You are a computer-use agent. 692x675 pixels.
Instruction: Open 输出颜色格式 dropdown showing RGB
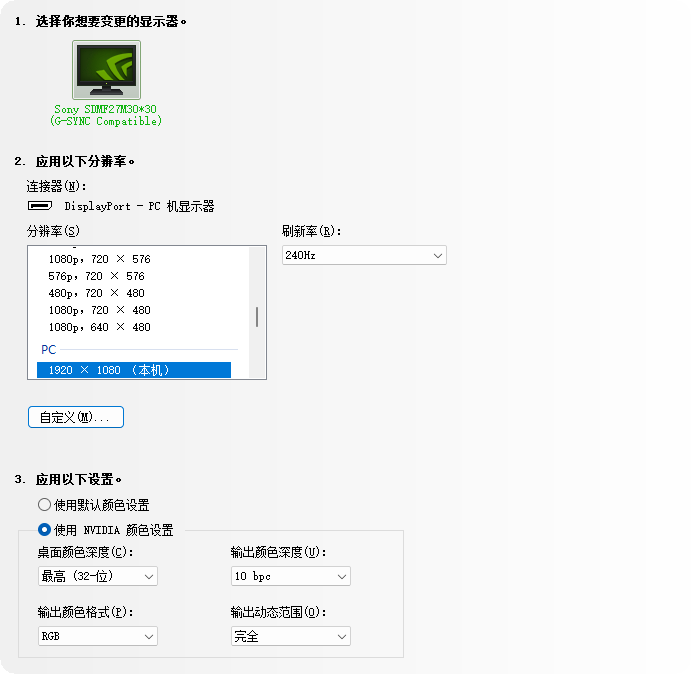98,636
